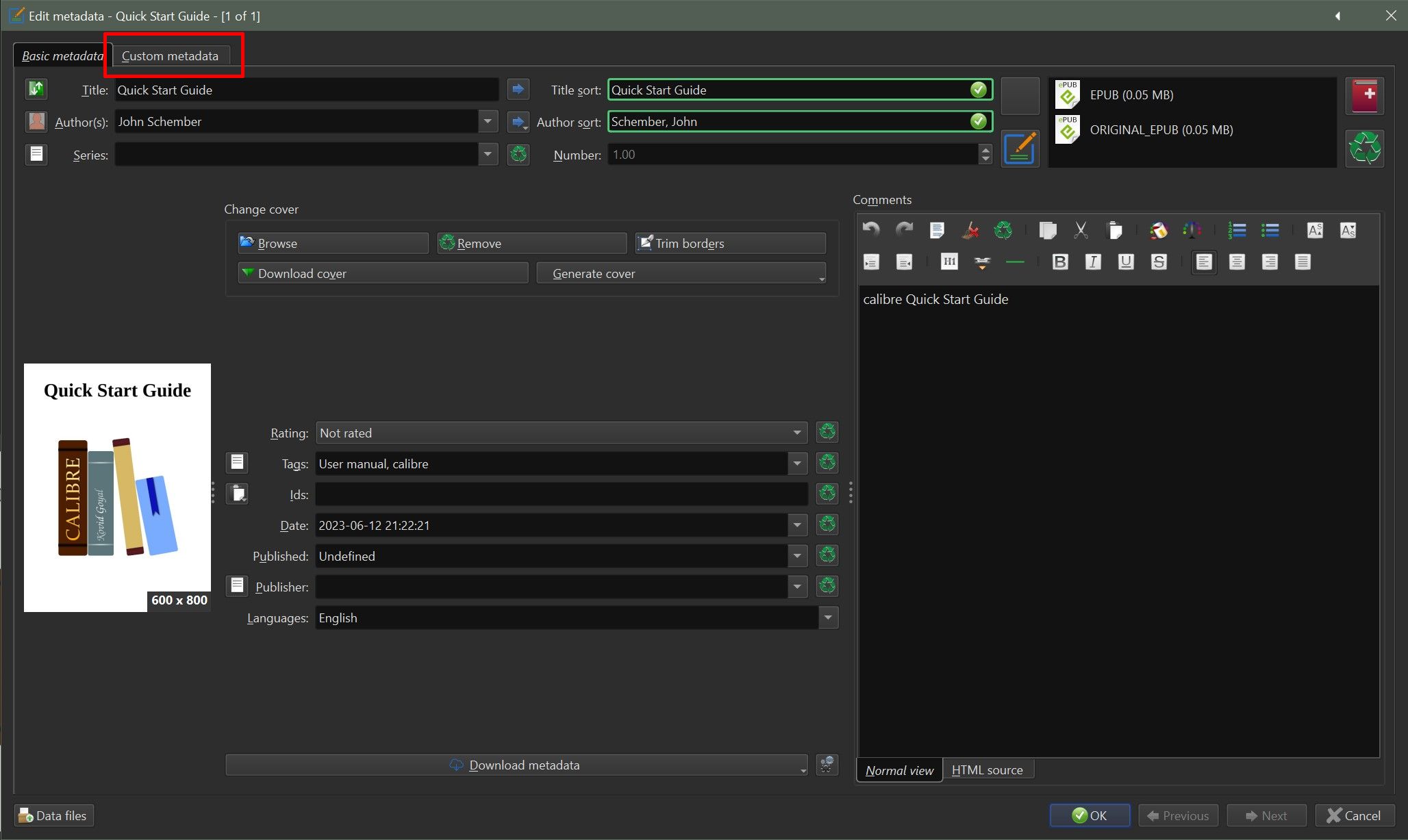Swap the author and title fields
1408x840 pixels.
tap(36, 89)
